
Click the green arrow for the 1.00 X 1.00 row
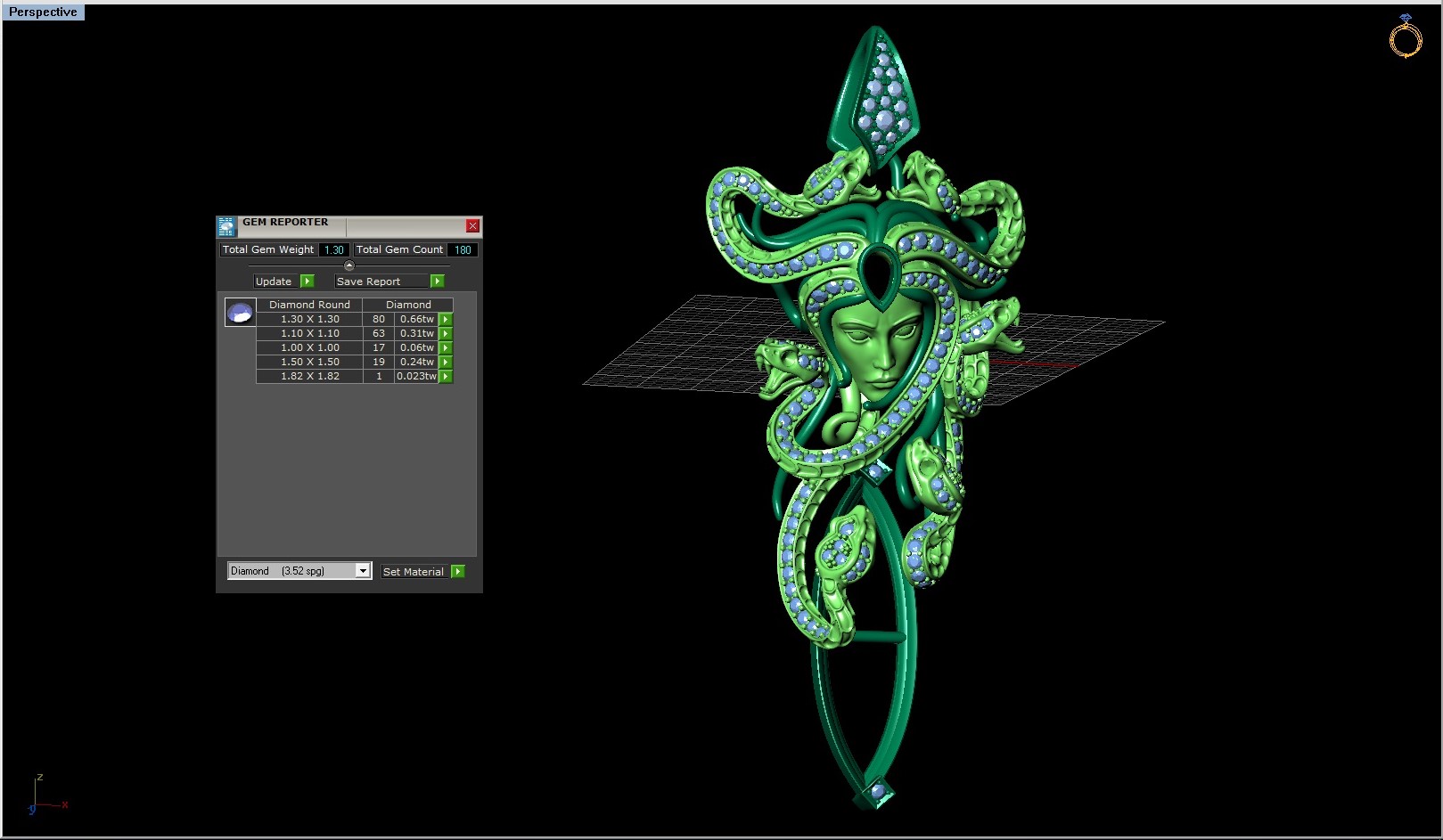[446, 347]
